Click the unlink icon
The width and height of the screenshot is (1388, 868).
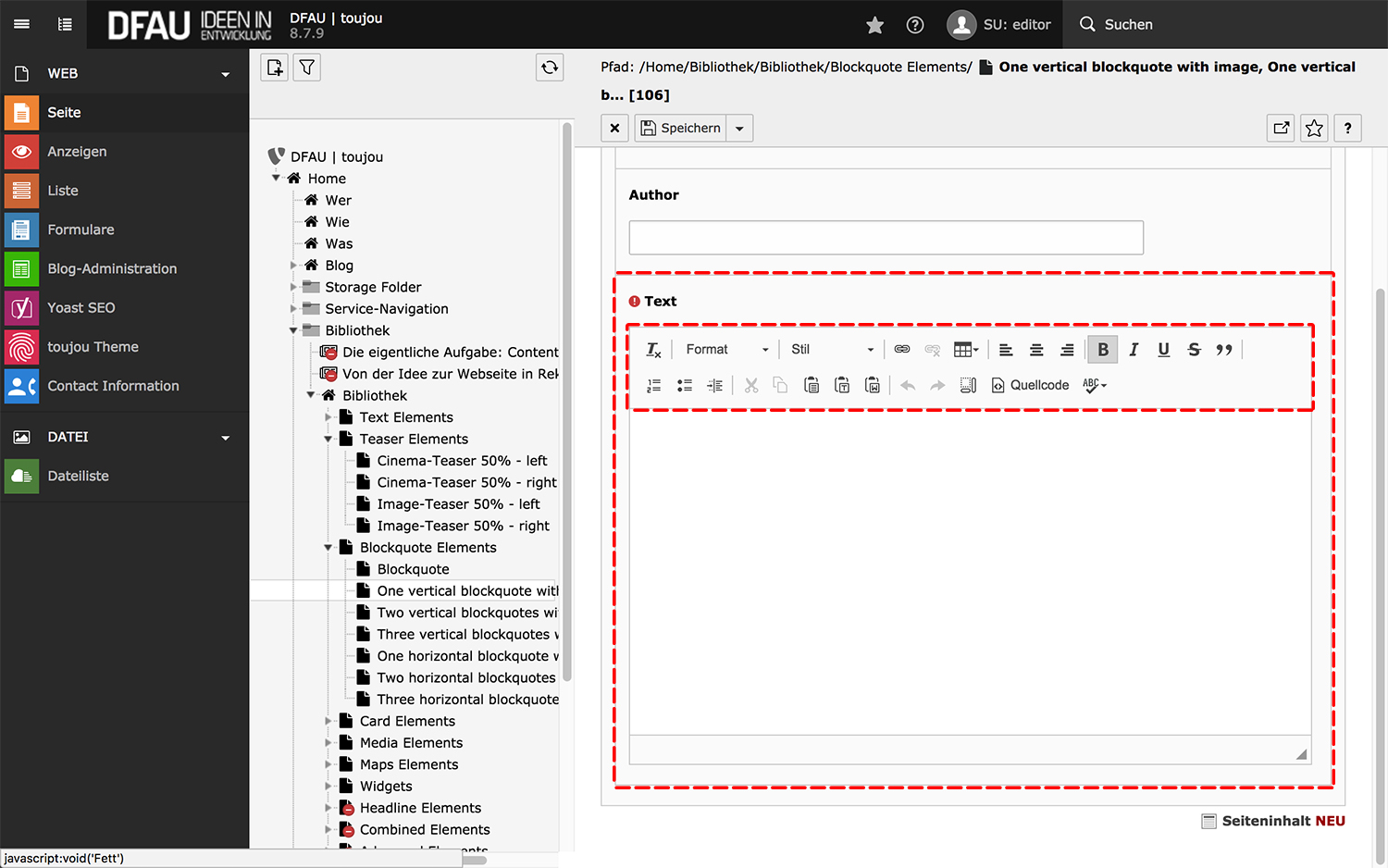[x=933, y=350]
